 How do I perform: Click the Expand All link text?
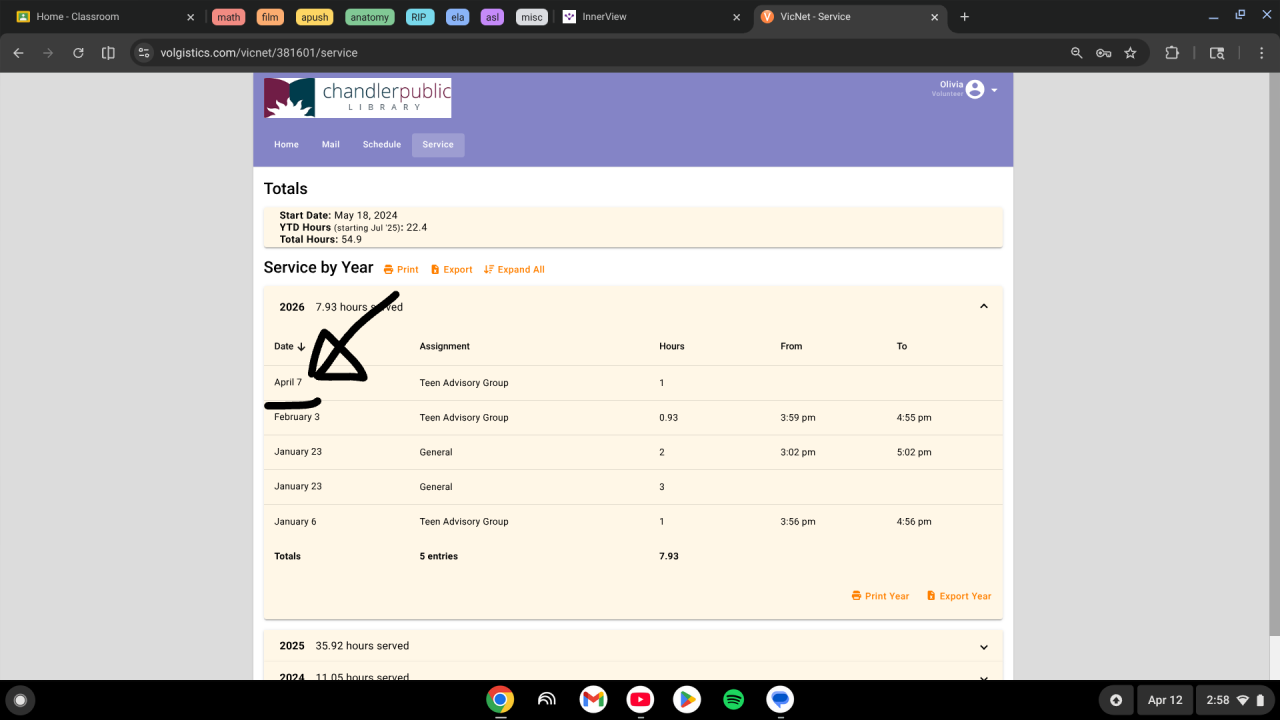coord(521,270)
